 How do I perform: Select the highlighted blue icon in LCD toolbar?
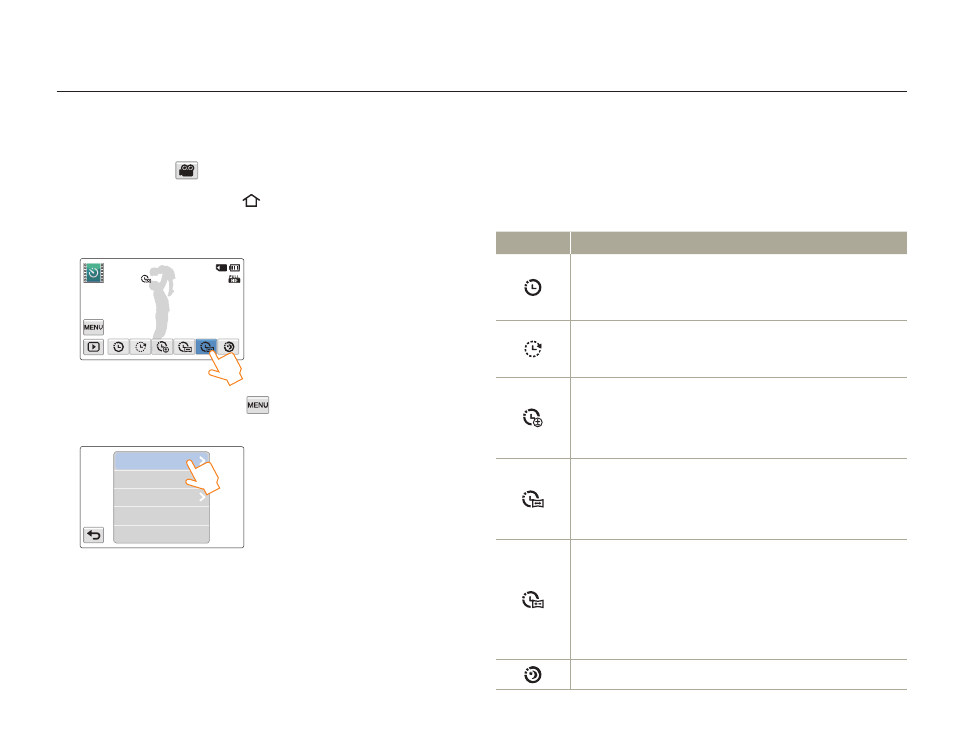click(207, 347)
